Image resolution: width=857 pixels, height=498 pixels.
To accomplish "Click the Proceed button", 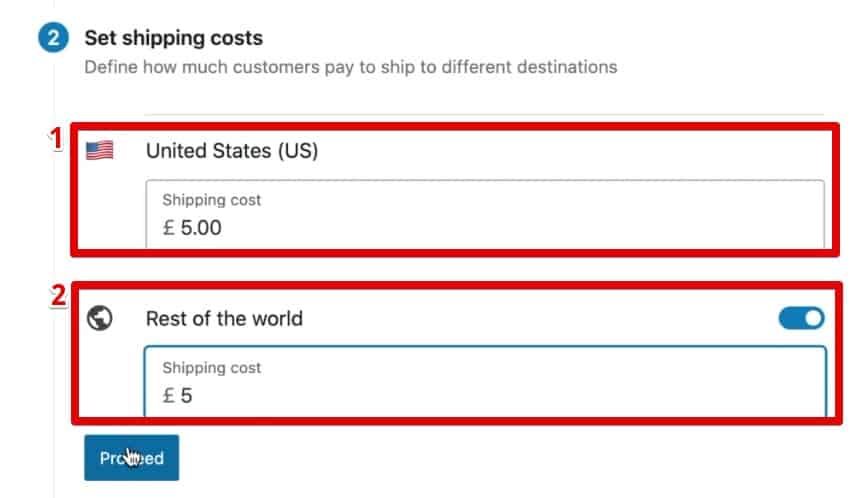I will coord(131,458).
